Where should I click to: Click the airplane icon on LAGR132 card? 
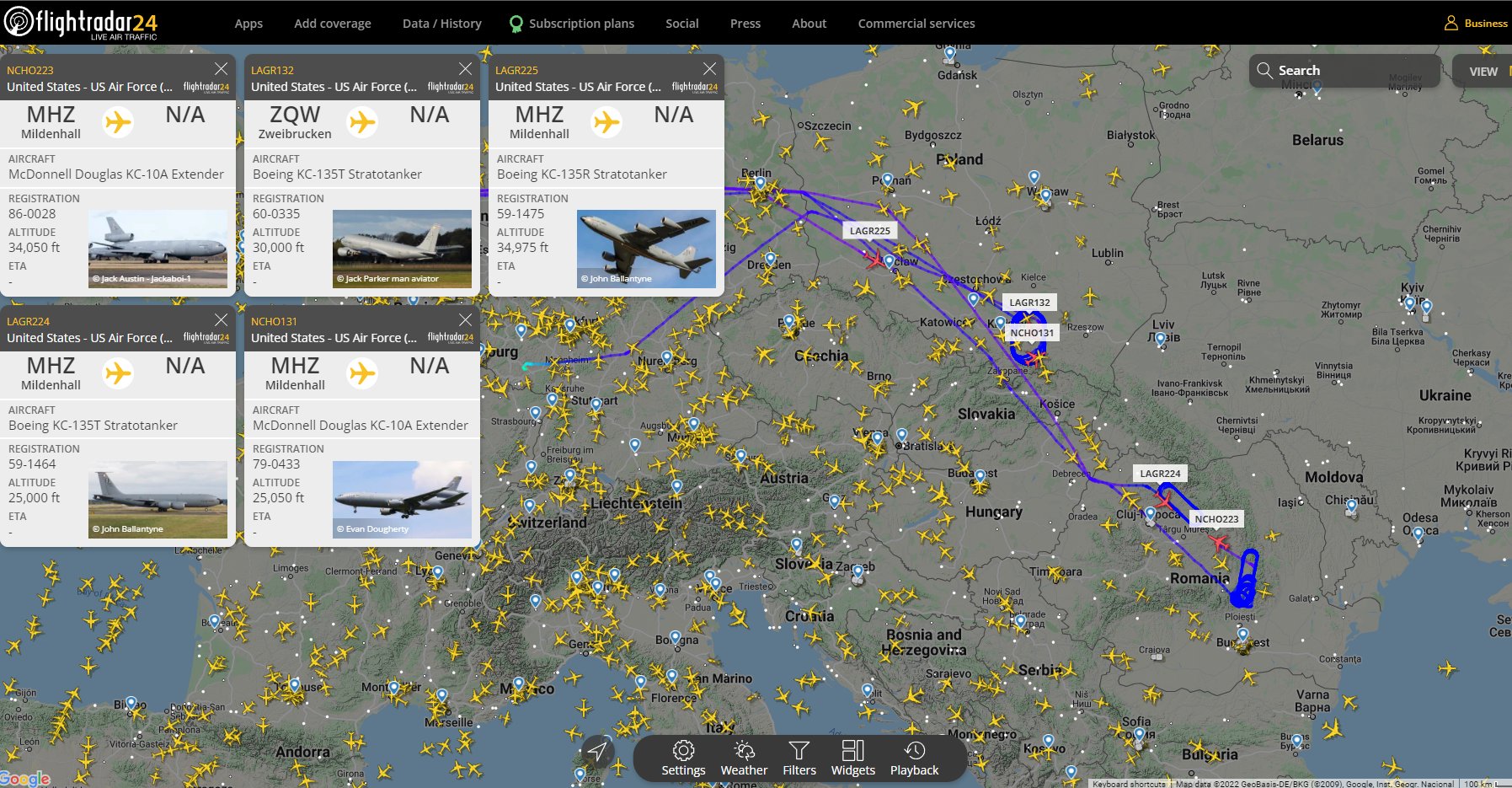pyautogui.click(x=362, y=123)
